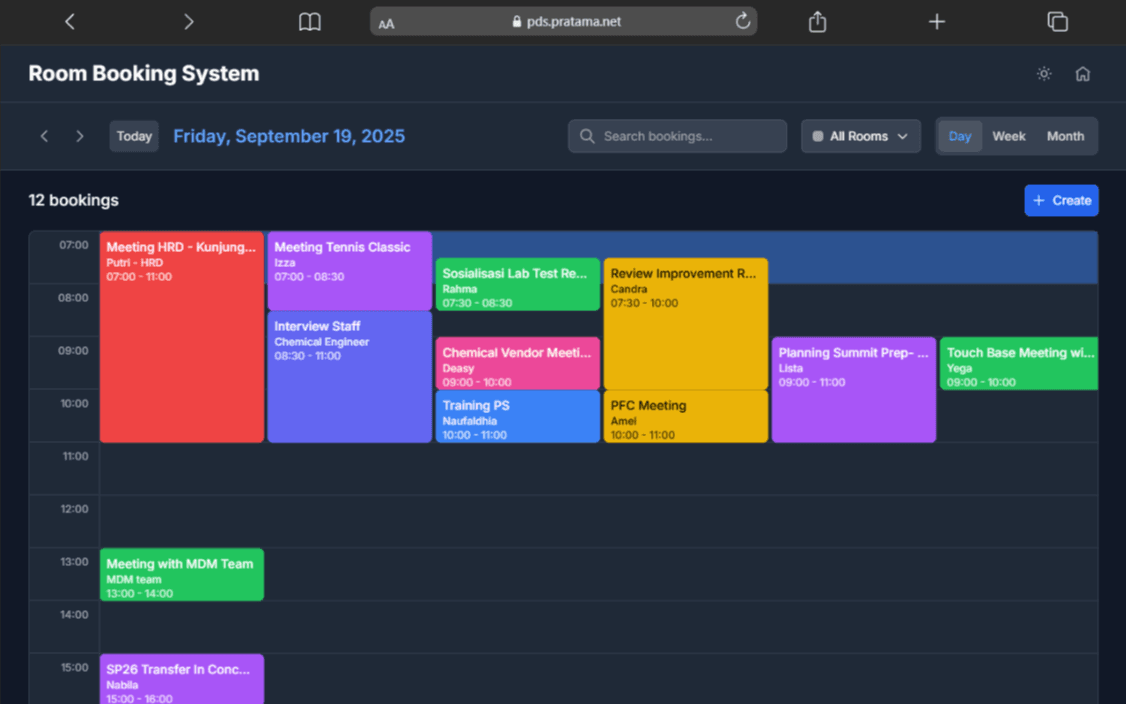Switch to Day view tab
Image resolution: width=1126 pixels, height=704 pixels.
click(x=959, y=136)
